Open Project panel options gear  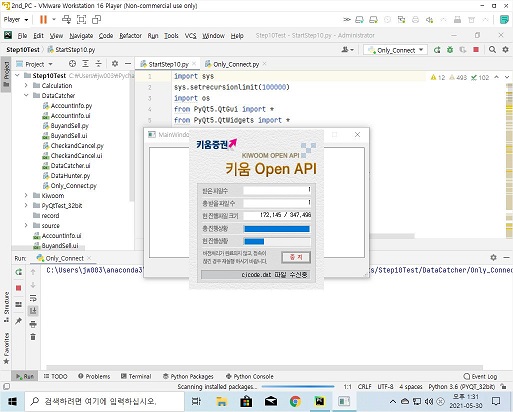tap(115, 64)
